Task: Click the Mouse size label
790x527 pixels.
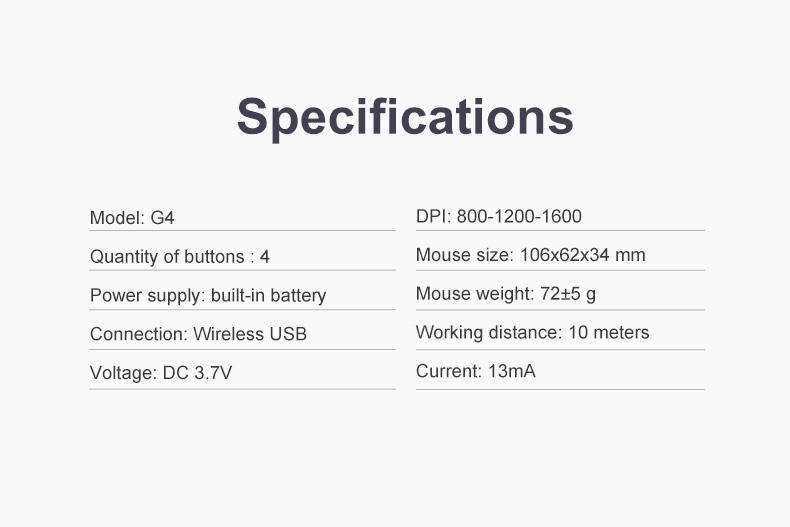Action: (464, 255)
